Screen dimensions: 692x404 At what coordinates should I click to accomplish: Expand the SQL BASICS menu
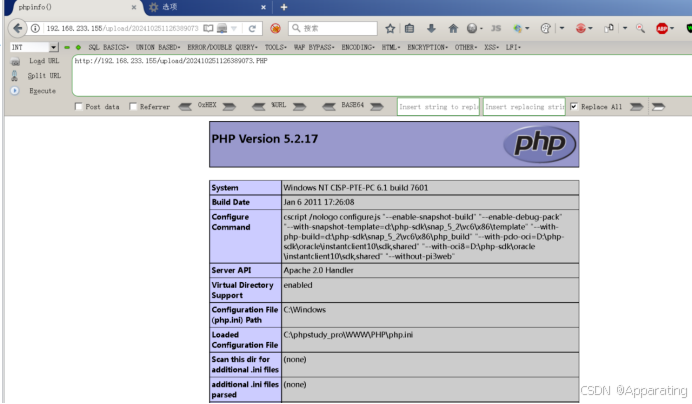click(109, 47)
